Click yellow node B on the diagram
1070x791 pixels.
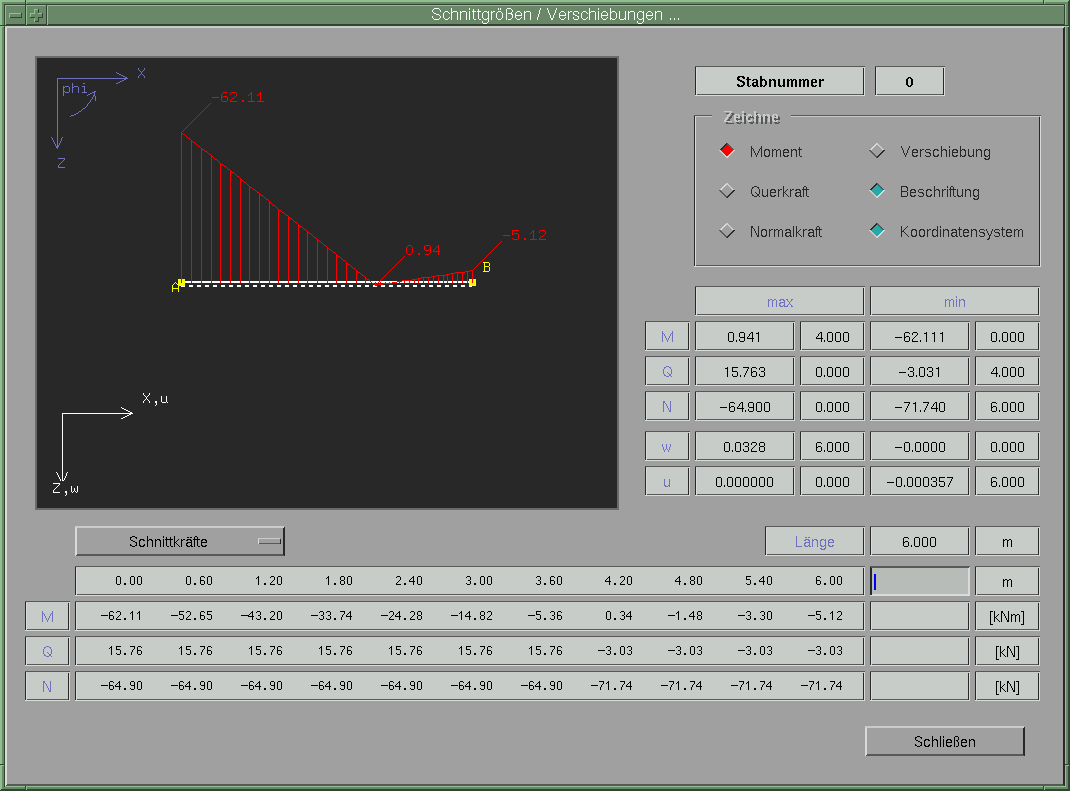click(x=472, y=283)
